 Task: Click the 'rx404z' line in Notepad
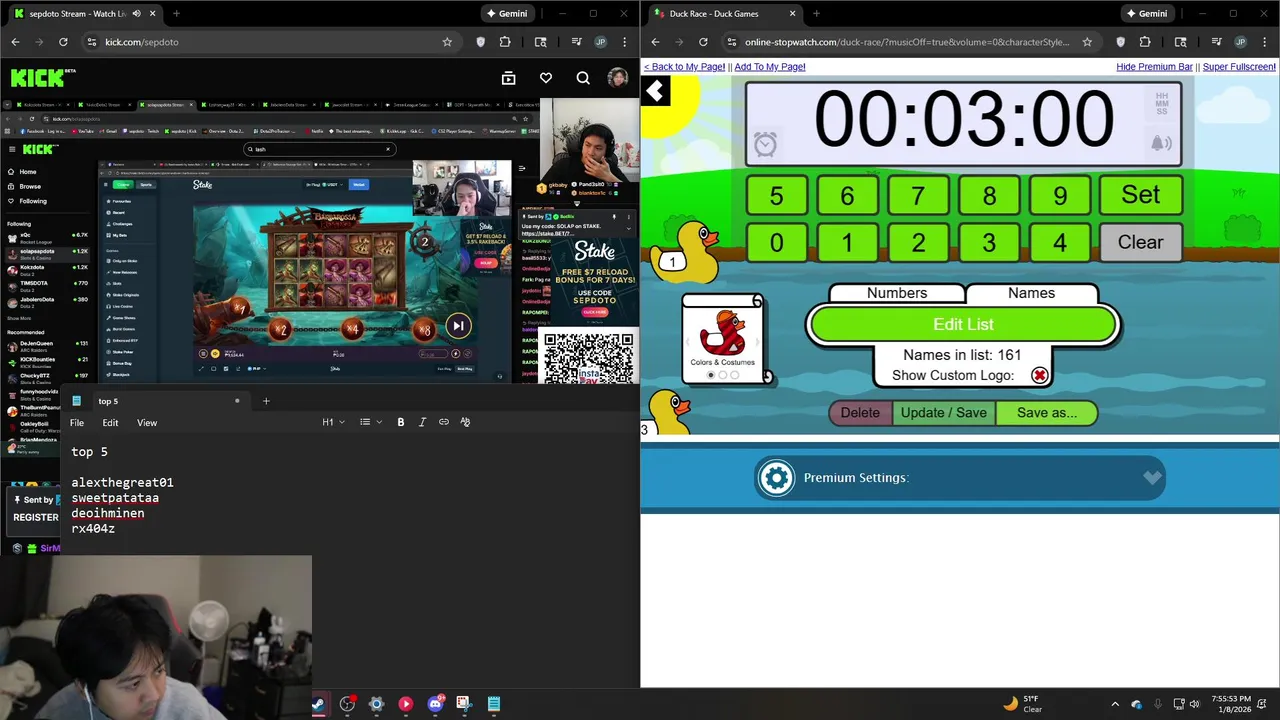click(x=93, y=528)
